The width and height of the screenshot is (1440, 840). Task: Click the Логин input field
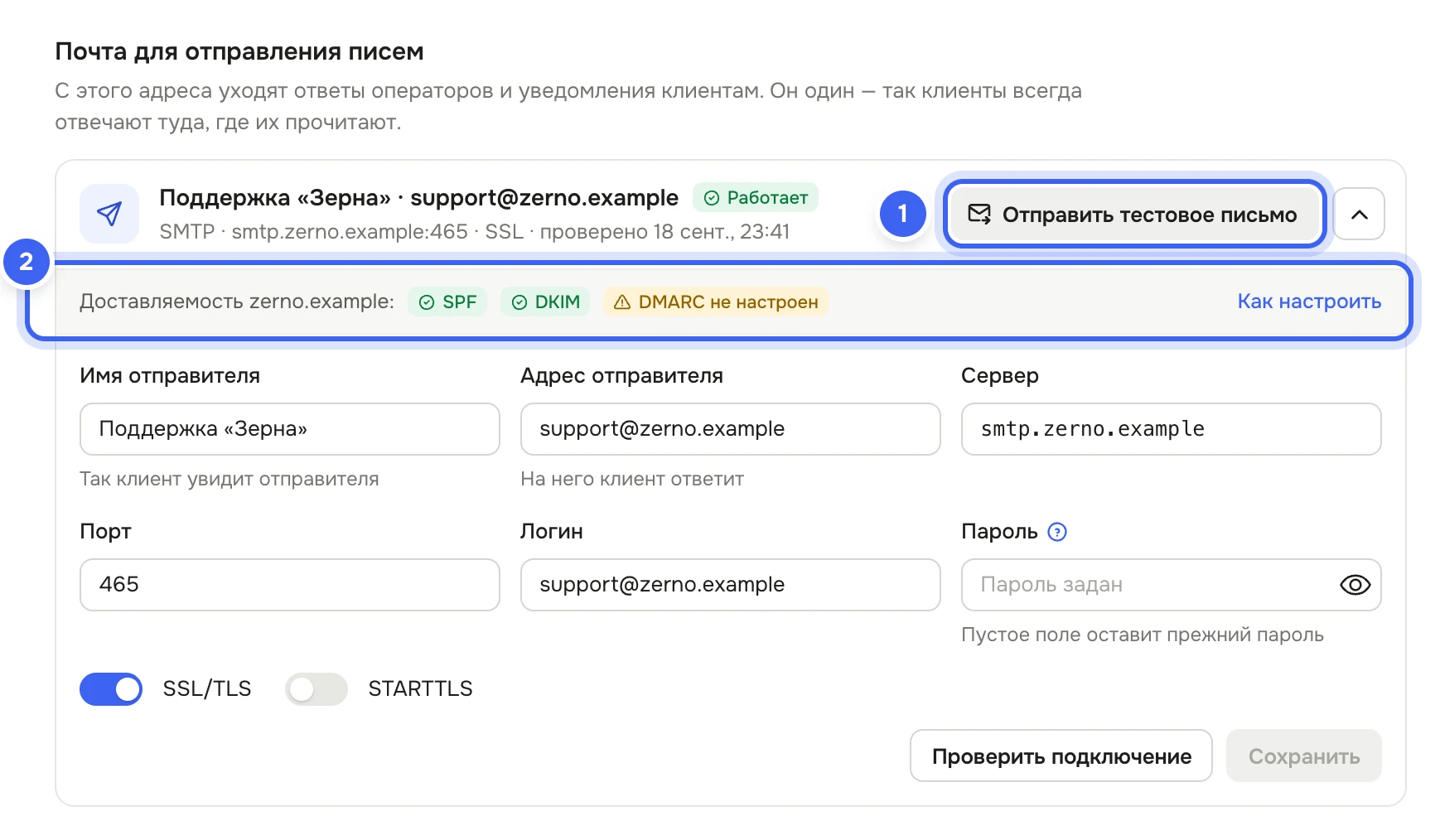coord(731,585)
